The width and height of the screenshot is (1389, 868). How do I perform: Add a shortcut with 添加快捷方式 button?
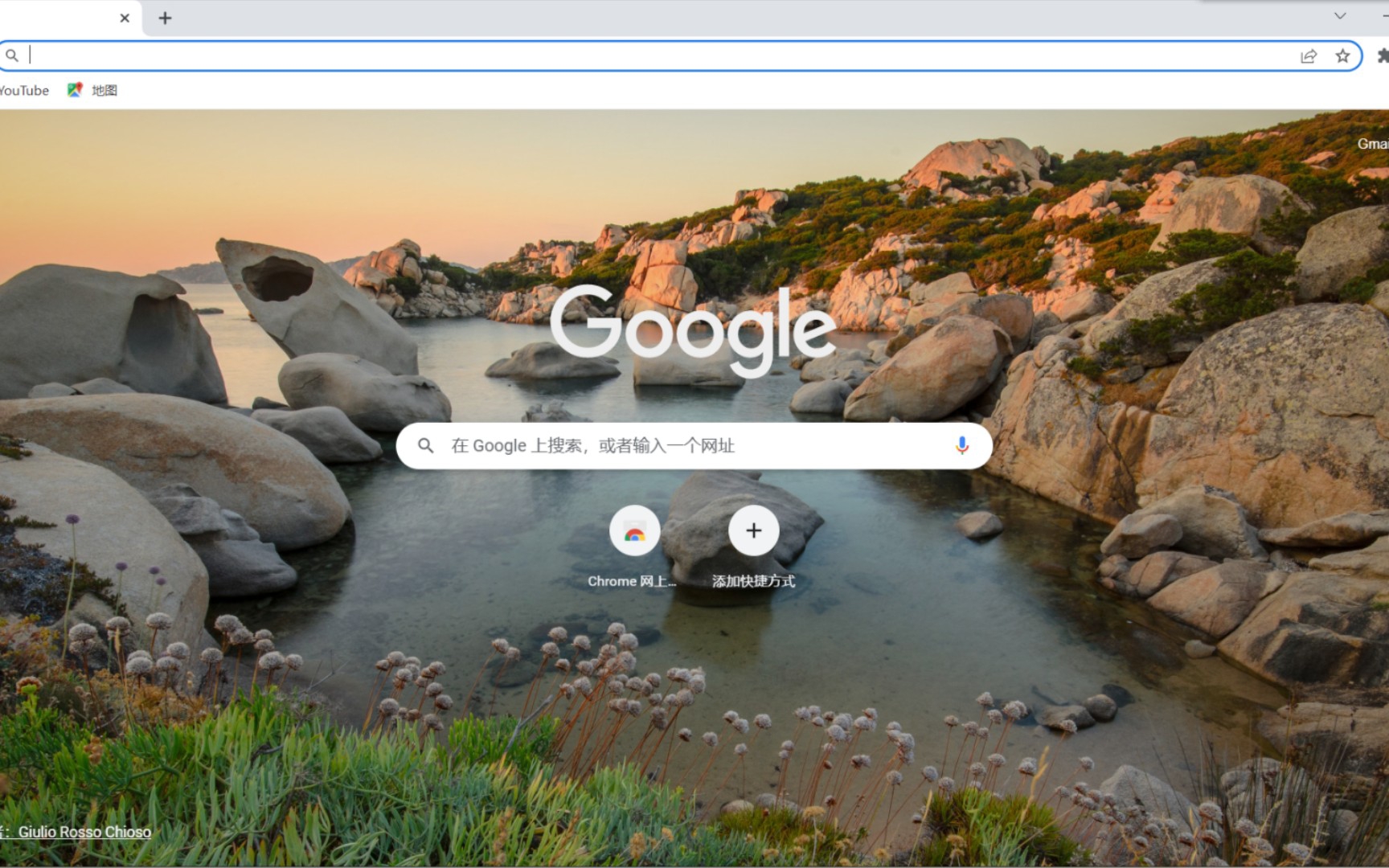(x=753, y=547)
